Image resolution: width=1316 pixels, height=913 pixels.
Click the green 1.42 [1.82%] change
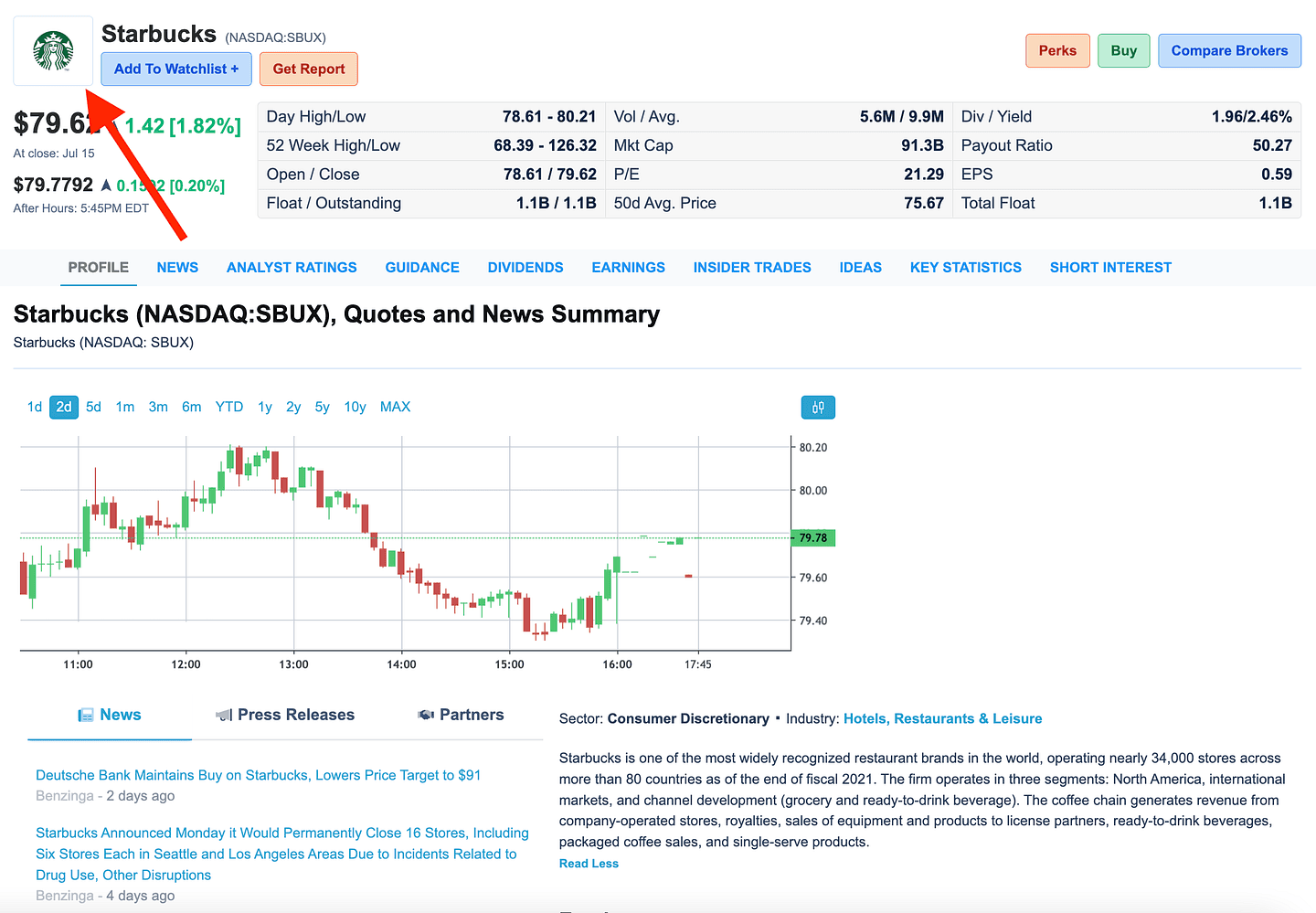pos(183,125)
